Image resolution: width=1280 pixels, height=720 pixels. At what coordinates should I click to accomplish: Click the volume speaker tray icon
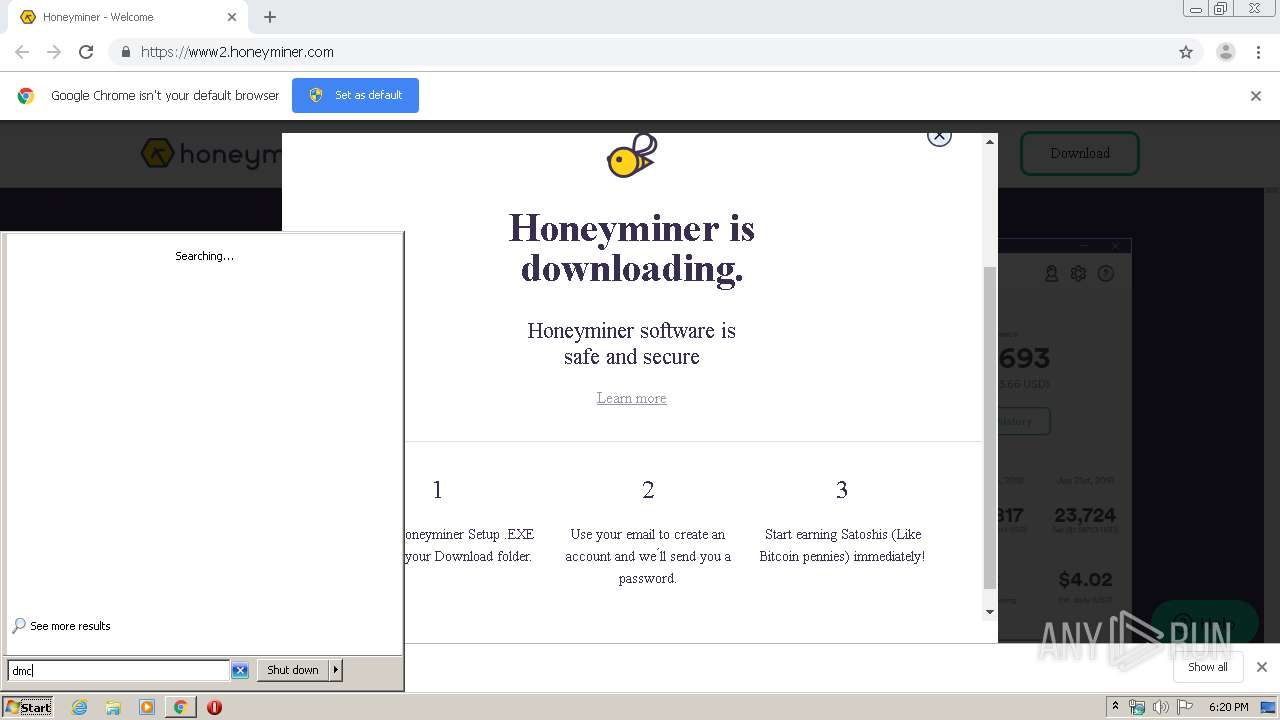tap(1161, 707)
